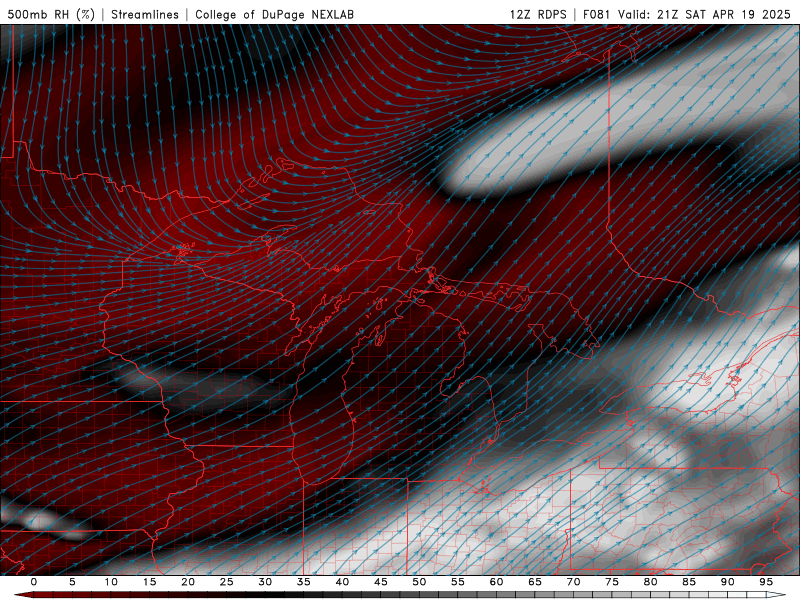Click the '50' colorbar scale label

click(x=419, y=582)
